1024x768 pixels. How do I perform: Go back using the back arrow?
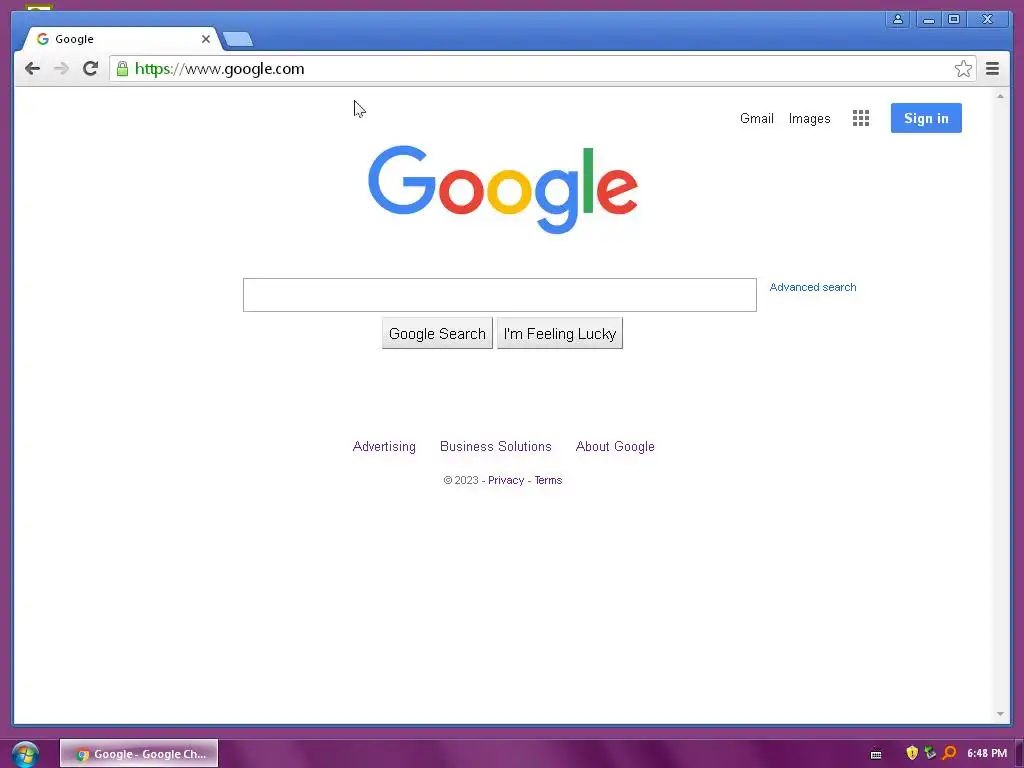click(32, 69)
